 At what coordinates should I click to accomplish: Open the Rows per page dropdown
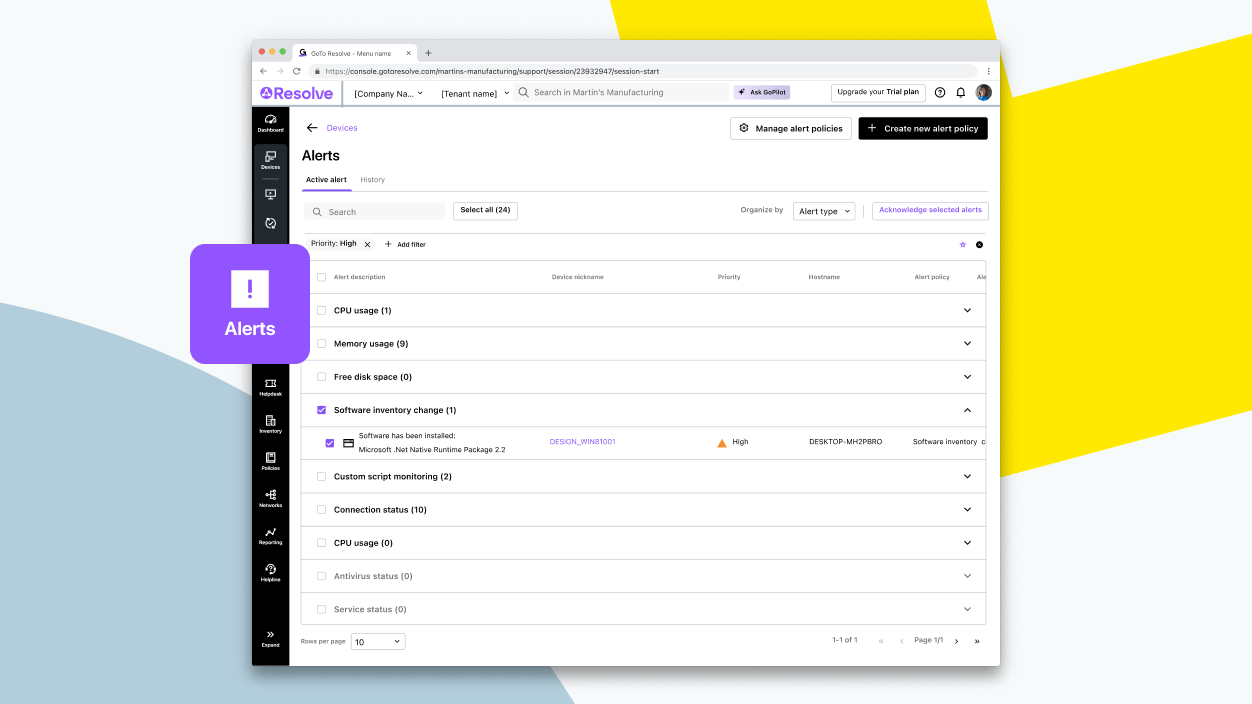pyautogui.click(x=377, y=641)
